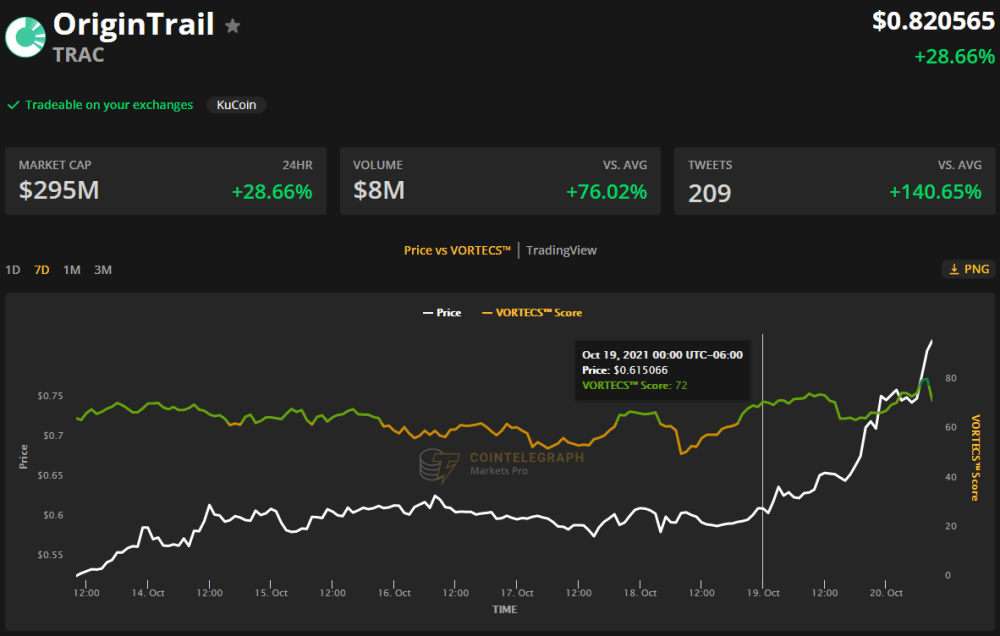Screen dimensions: 1000x636
Task: Click the 16. Oct time axis label
Action: pos(394,593)
